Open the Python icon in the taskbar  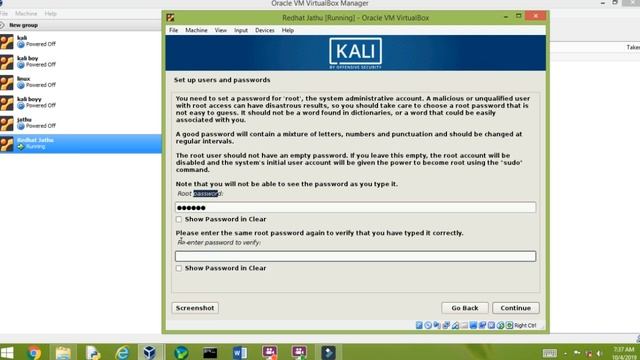(93, 352)
